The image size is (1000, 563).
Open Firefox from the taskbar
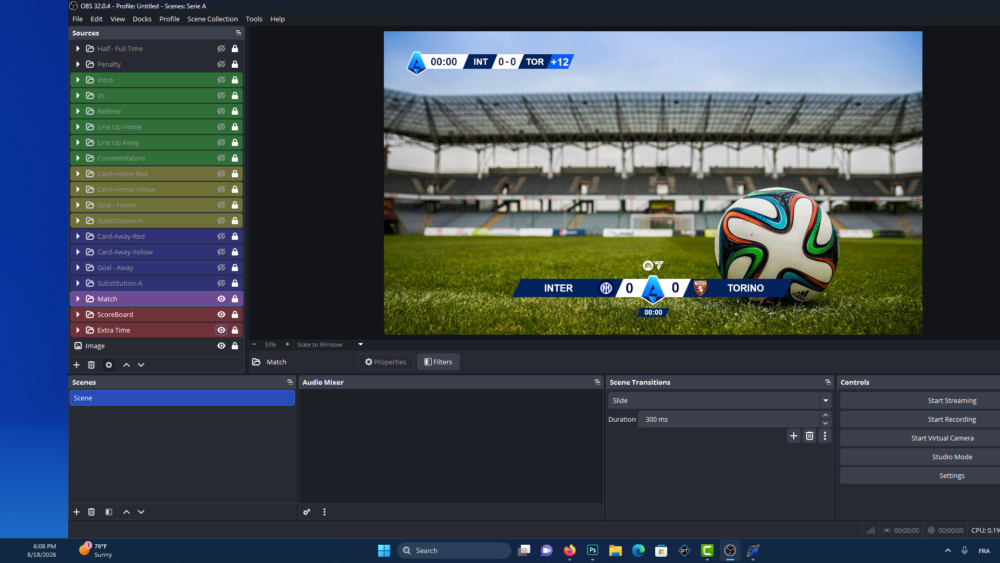coord(570,550)
